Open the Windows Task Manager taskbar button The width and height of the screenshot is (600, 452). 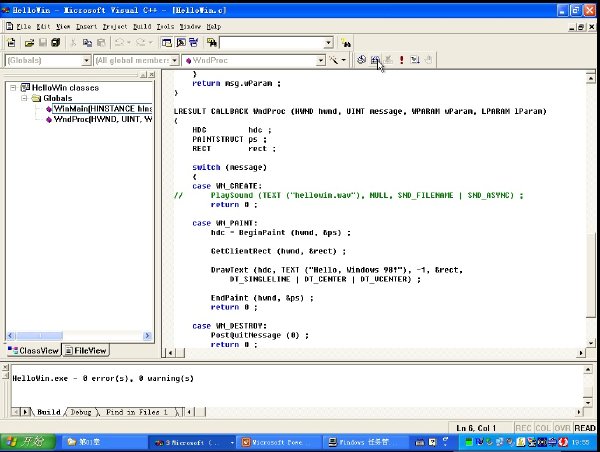point(364,442)
